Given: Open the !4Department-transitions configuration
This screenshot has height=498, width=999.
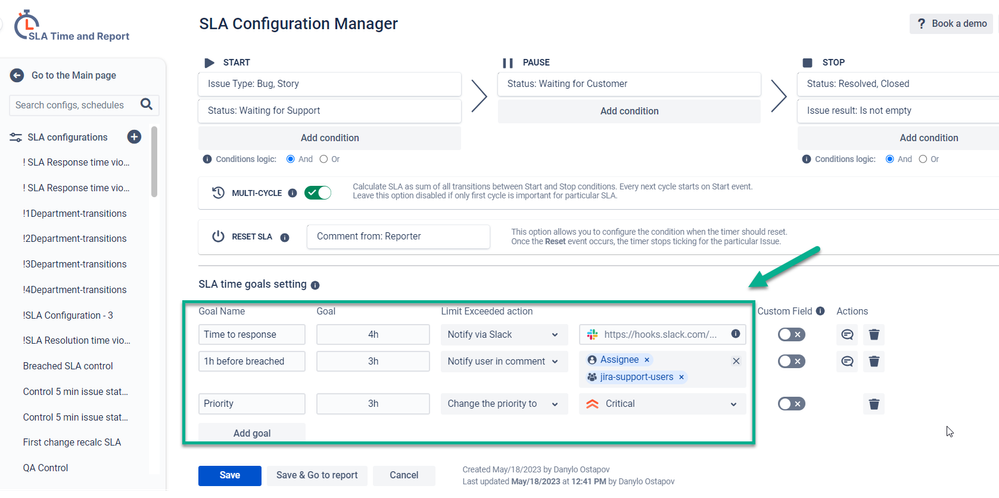Looking at the screenshot, I should pos(75,290).
